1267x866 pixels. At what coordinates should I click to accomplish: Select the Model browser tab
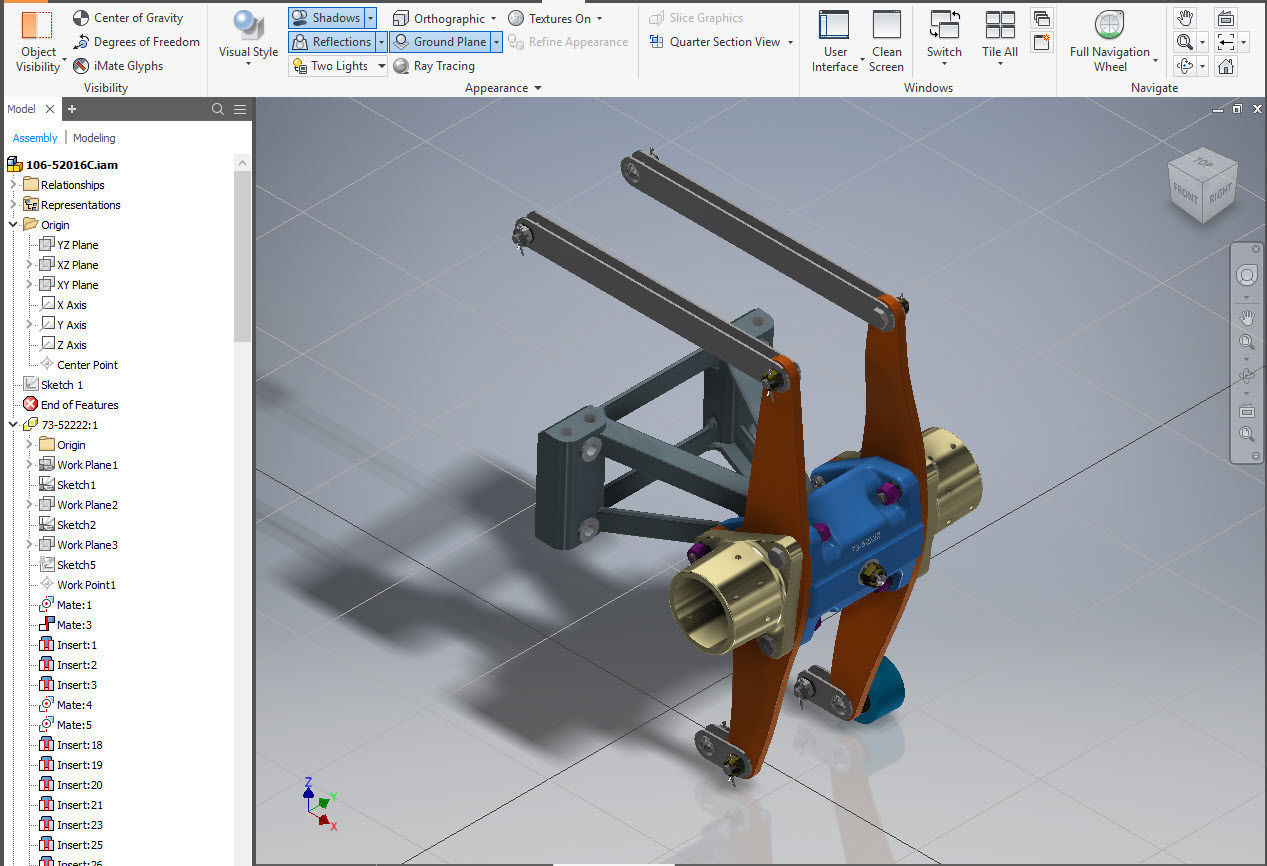[x=21, y=109]
